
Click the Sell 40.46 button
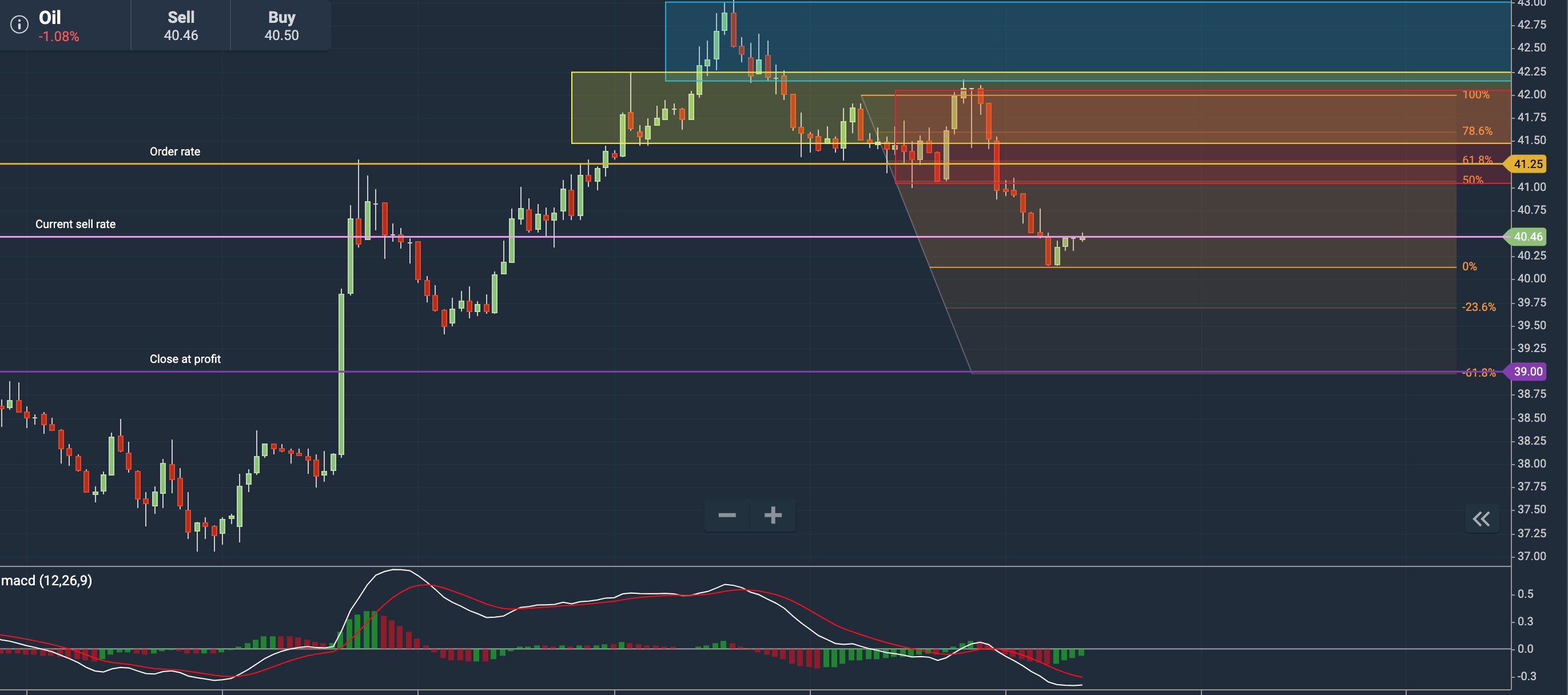(x=181, y=26)
